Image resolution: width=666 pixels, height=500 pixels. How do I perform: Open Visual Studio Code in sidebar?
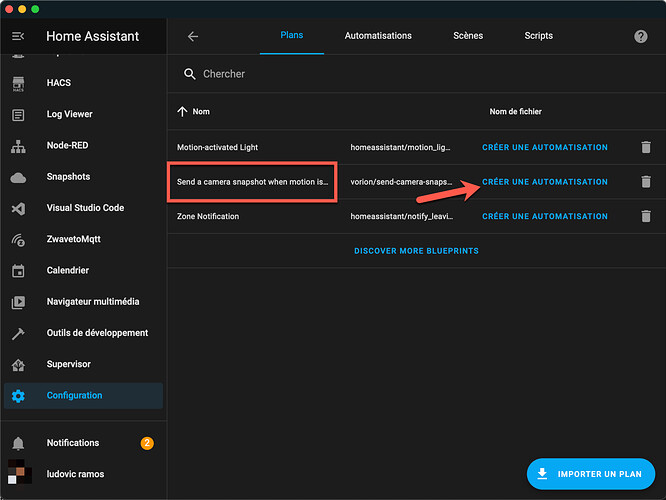(85, 208)
